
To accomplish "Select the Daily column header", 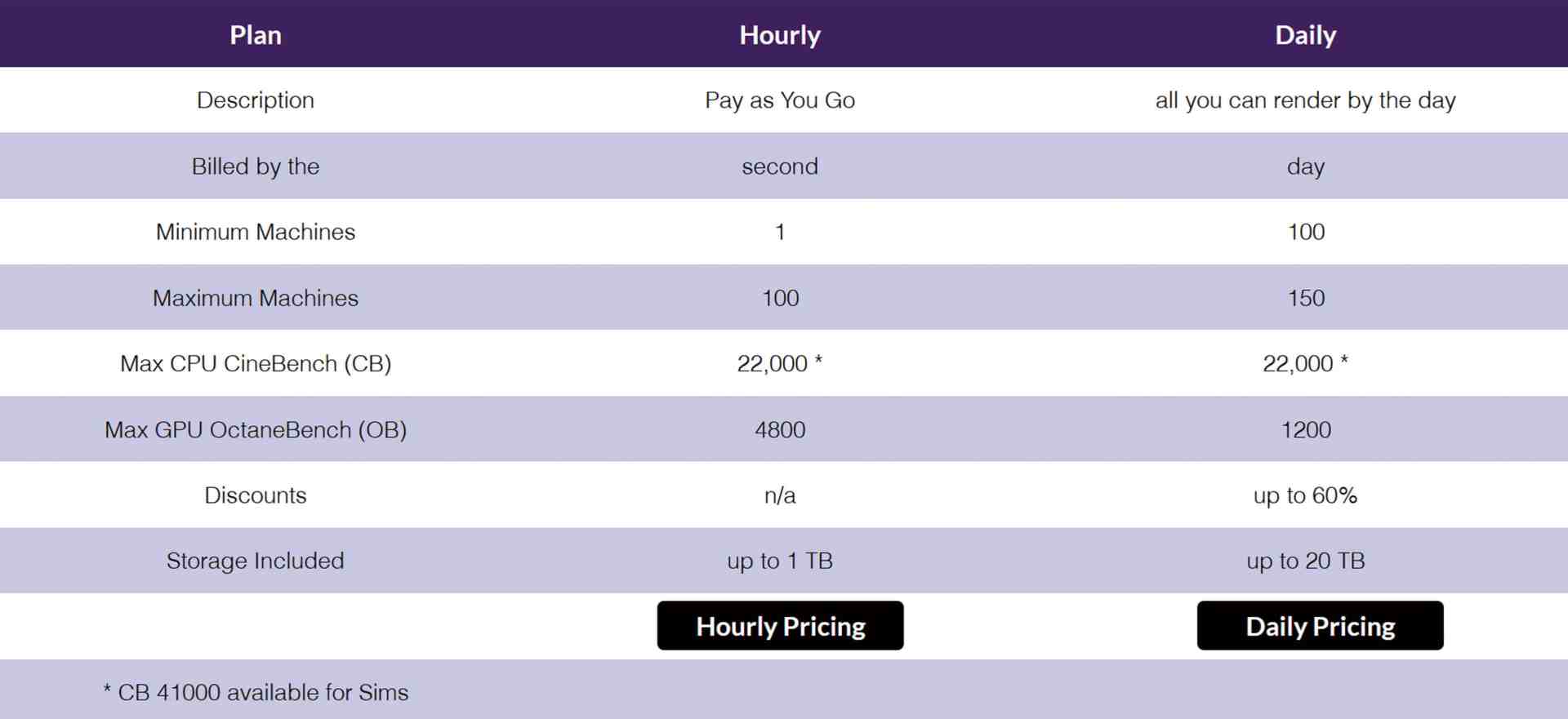I will click(1305, 34).
